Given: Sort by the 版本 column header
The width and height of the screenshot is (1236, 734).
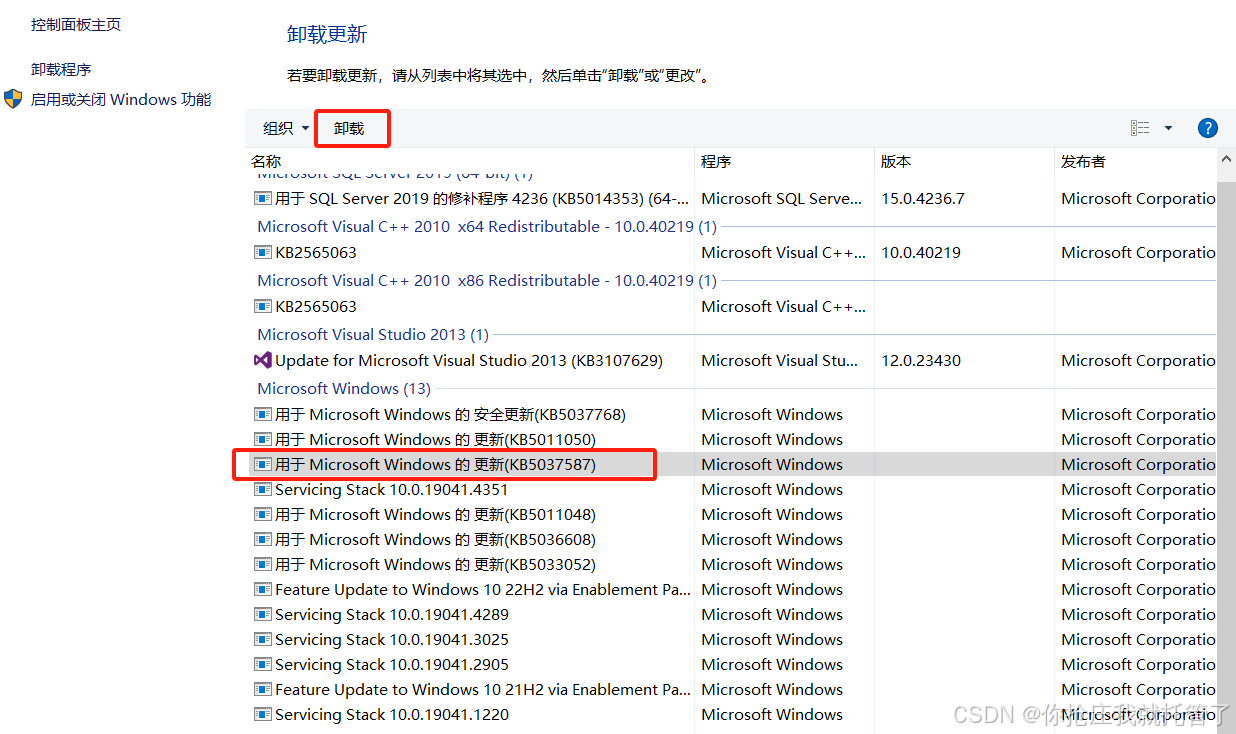Looking at the screenshot, I should pos(896,161).
